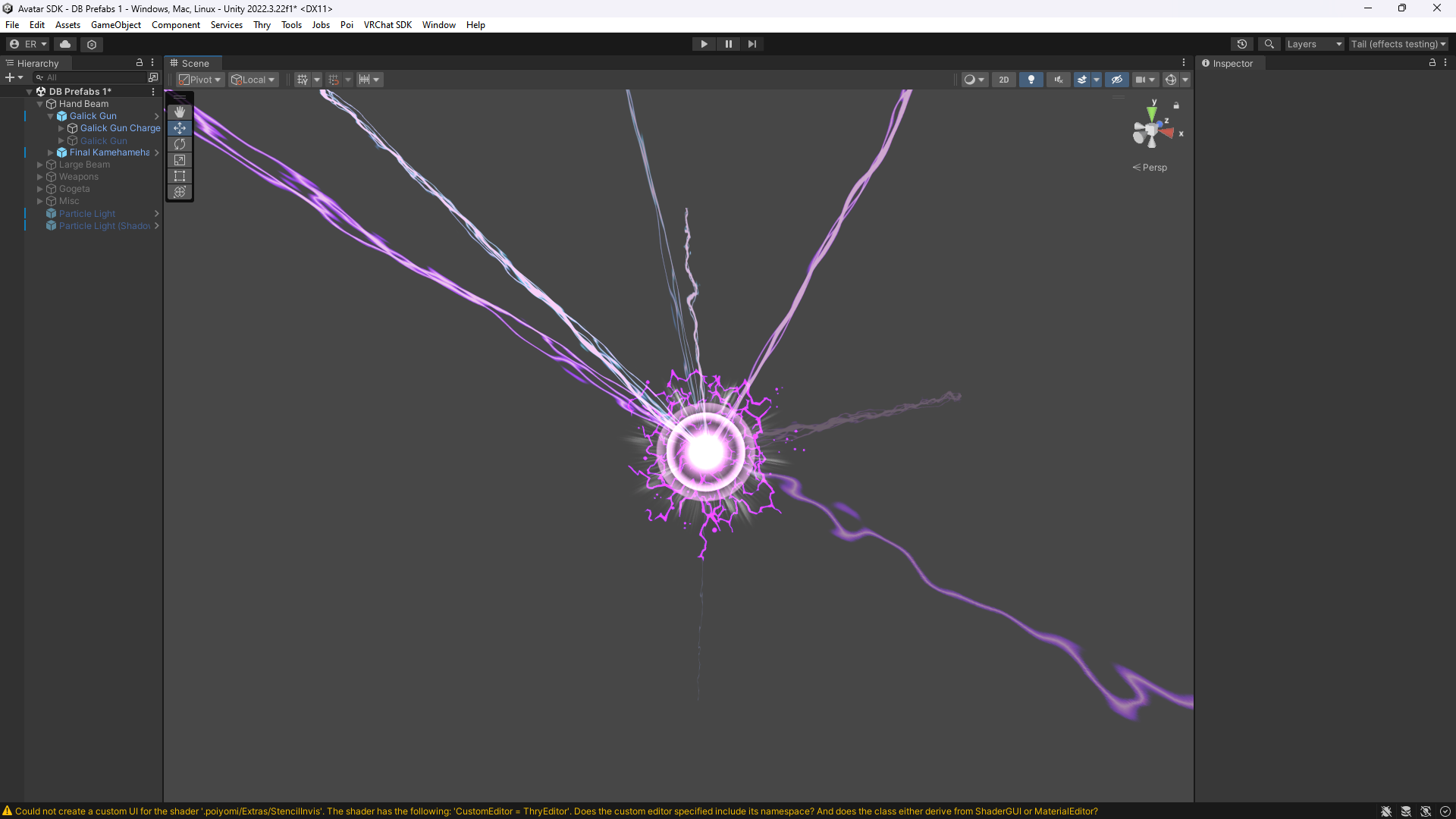Screen dimensions: 1456x819
Task: Collapse the Galick Gun prefab
Action: pyautogui.click(x=51, y=116)
